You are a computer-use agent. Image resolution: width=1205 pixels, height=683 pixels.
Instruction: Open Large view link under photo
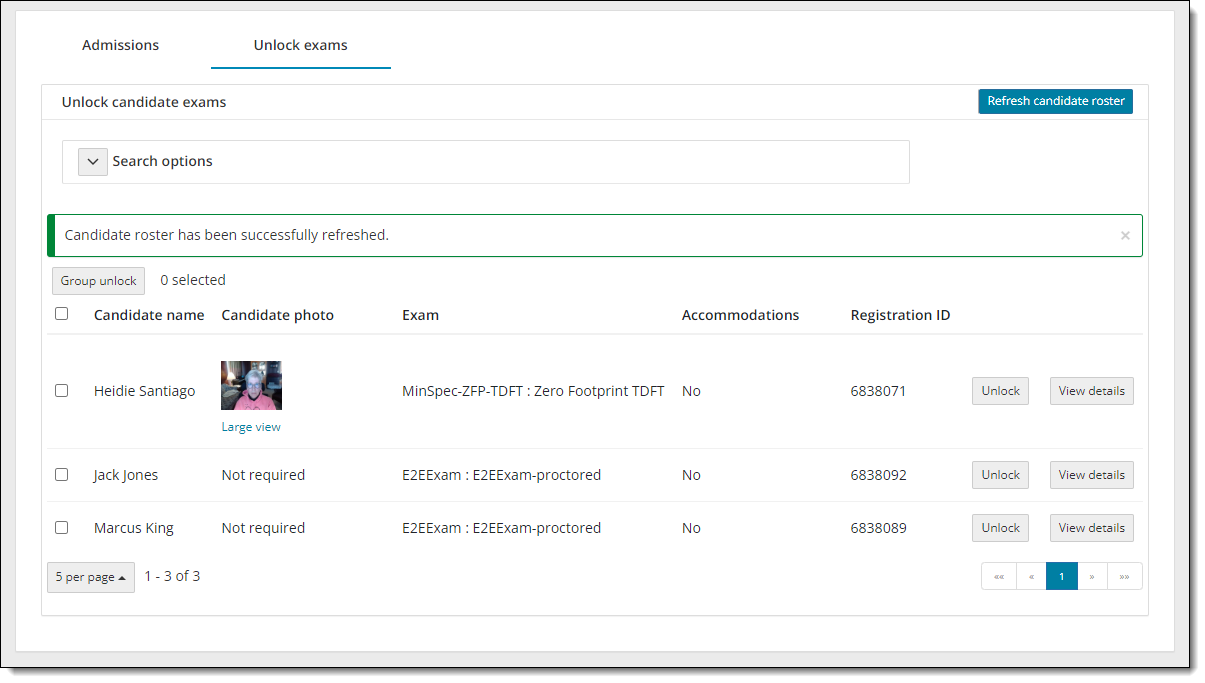point(251,427)
